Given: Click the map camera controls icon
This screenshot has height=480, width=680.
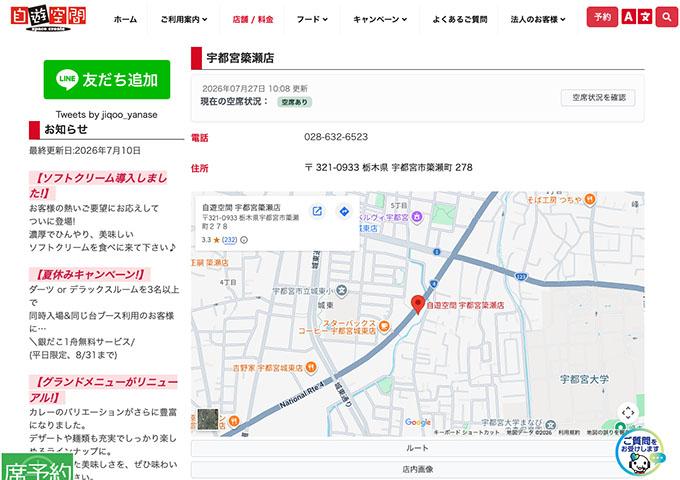Looking at the screenshot, I should (x=628, y=412).
